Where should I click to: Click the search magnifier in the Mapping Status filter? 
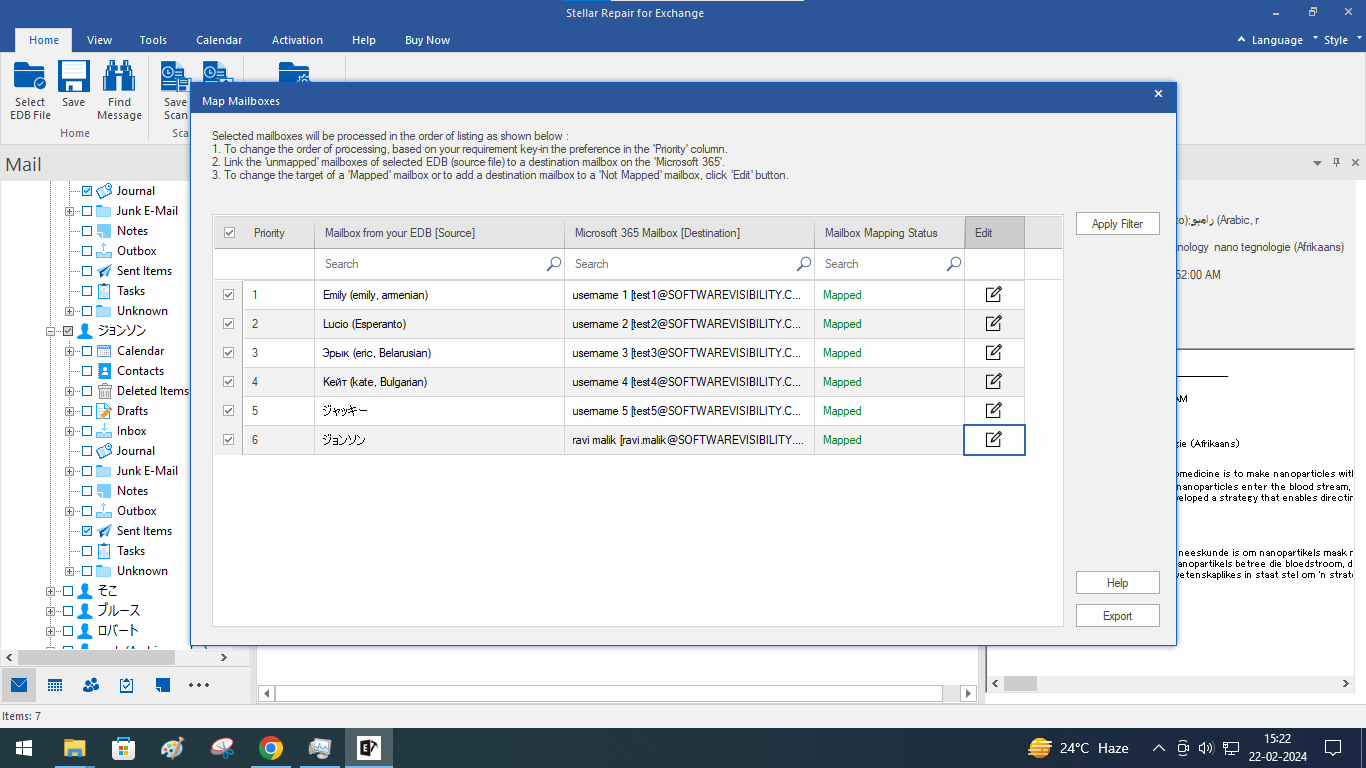tap(954, 264)
